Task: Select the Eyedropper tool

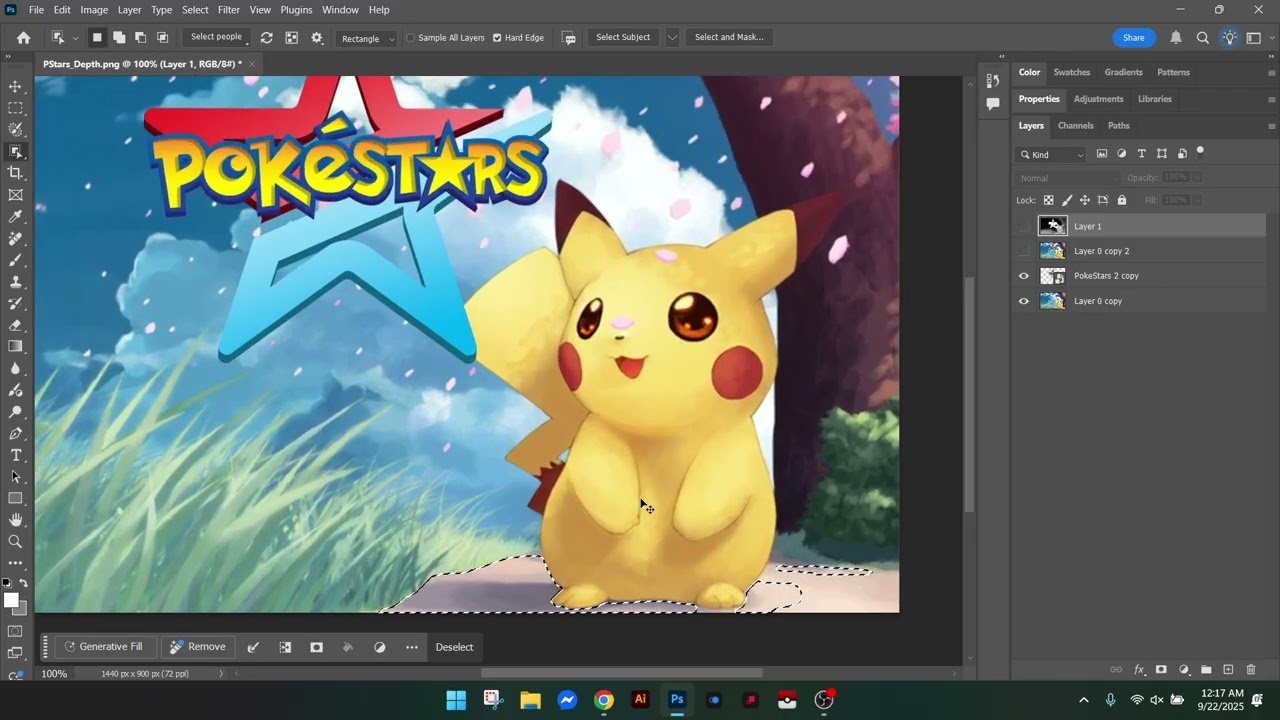Action: pyautogui.click(x=15, y=217)
